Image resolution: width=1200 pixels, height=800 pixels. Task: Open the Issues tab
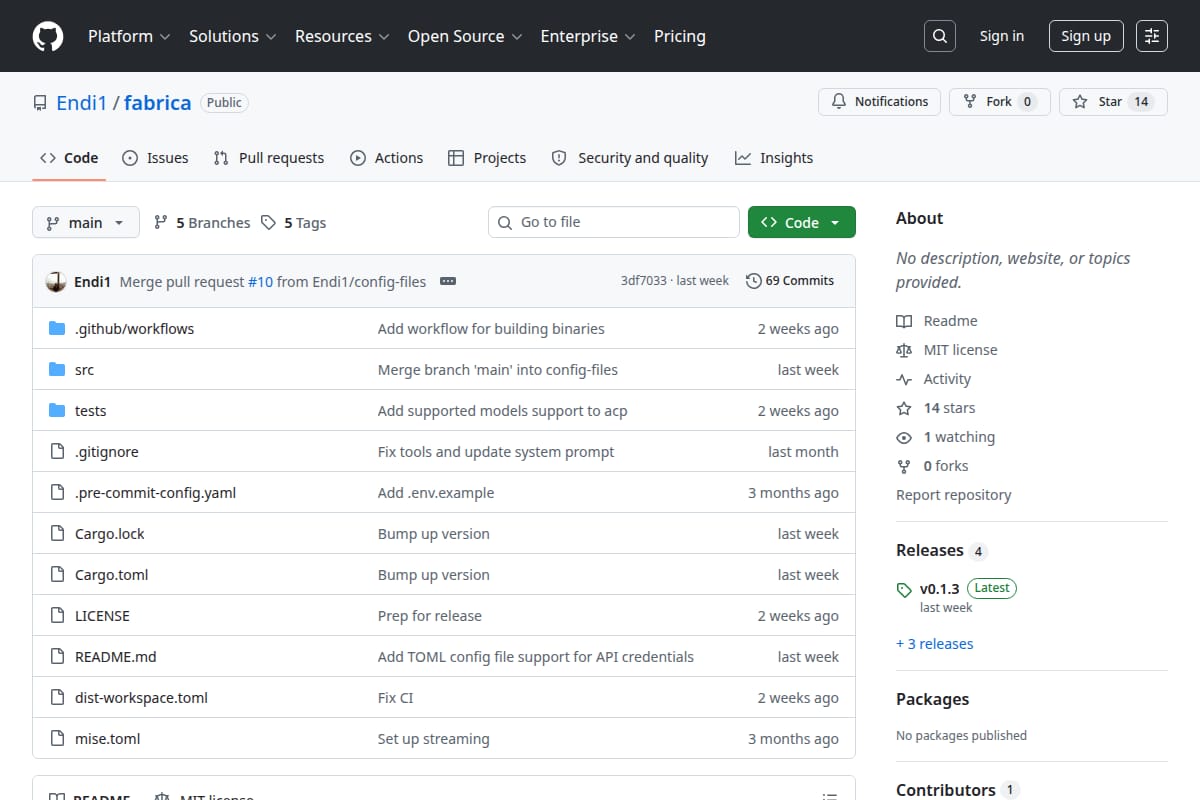(155, 158)
